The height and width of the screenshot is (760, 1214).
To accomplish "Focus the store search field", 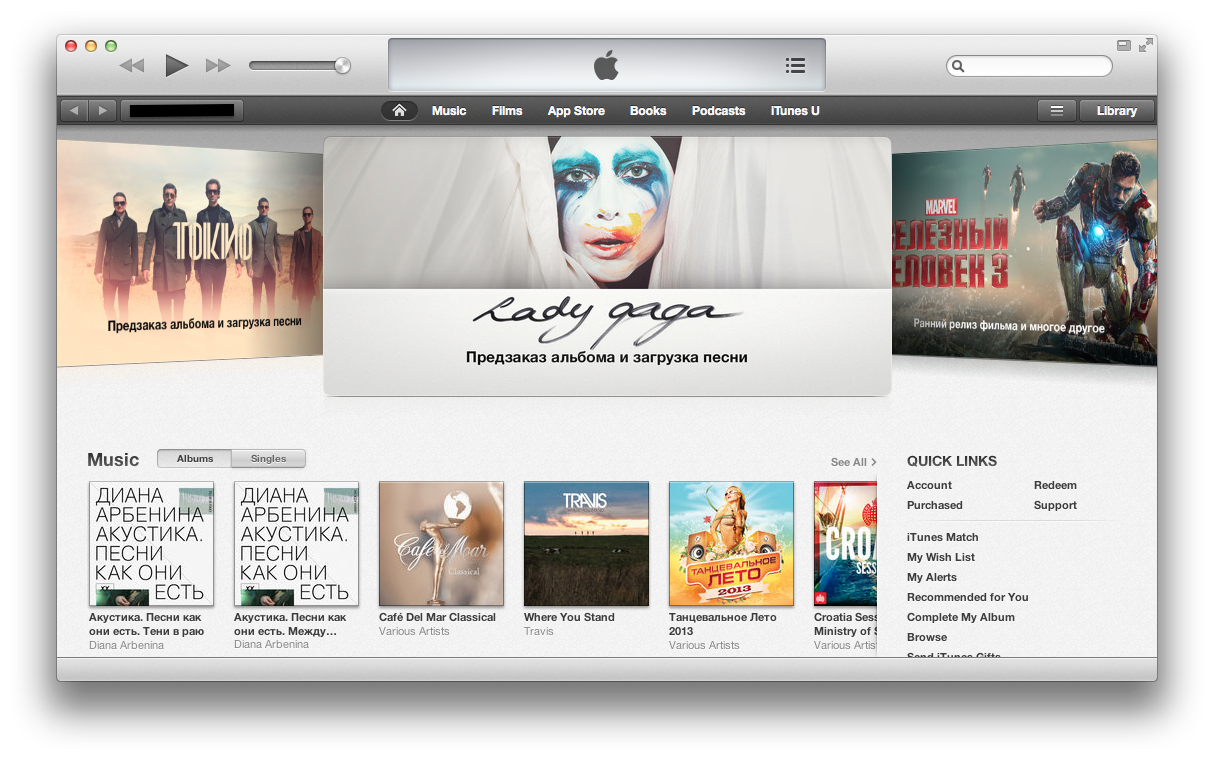I will tap(1029, 66).
